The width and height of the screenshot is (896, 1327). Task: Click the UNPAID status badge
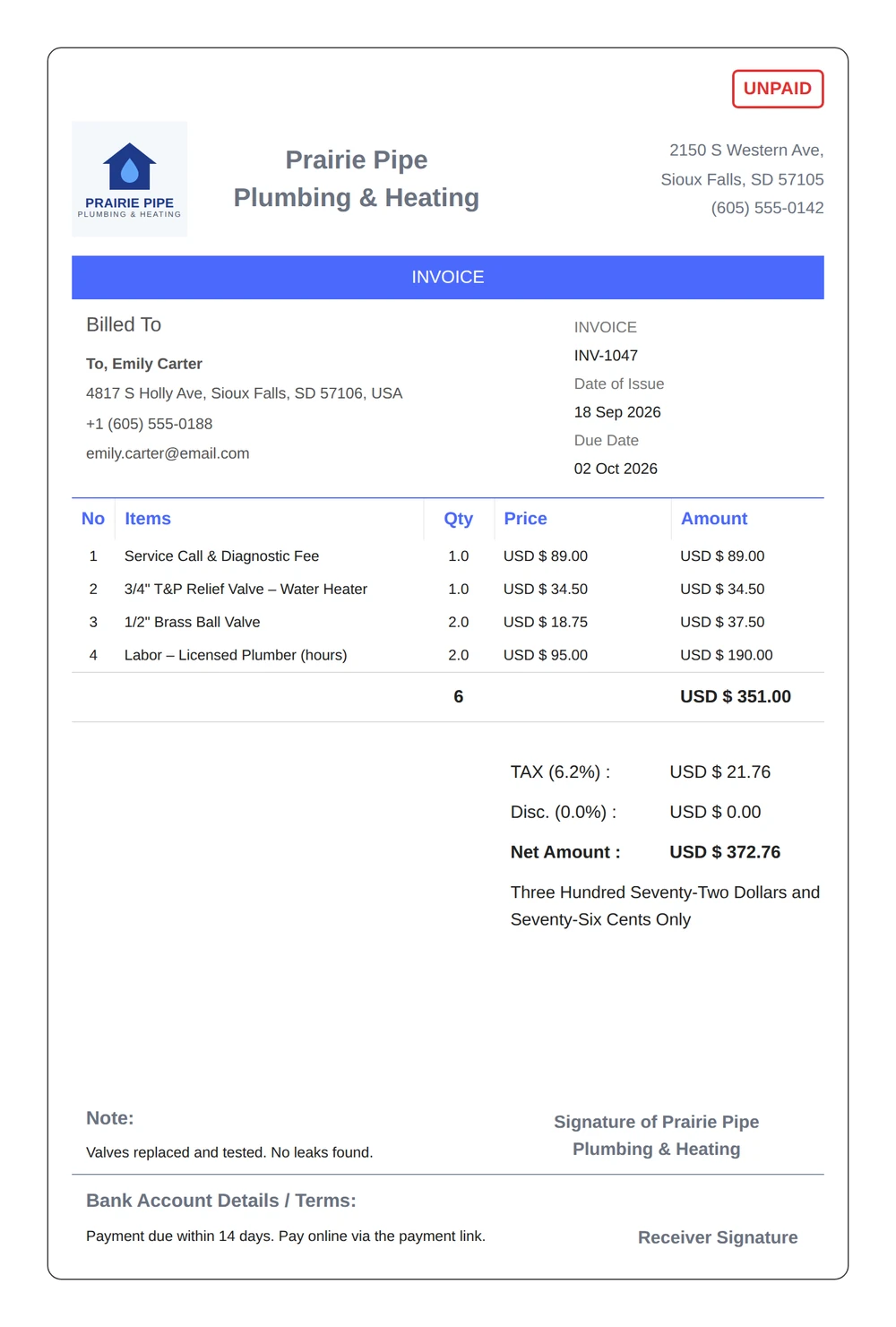coord(778,89)
